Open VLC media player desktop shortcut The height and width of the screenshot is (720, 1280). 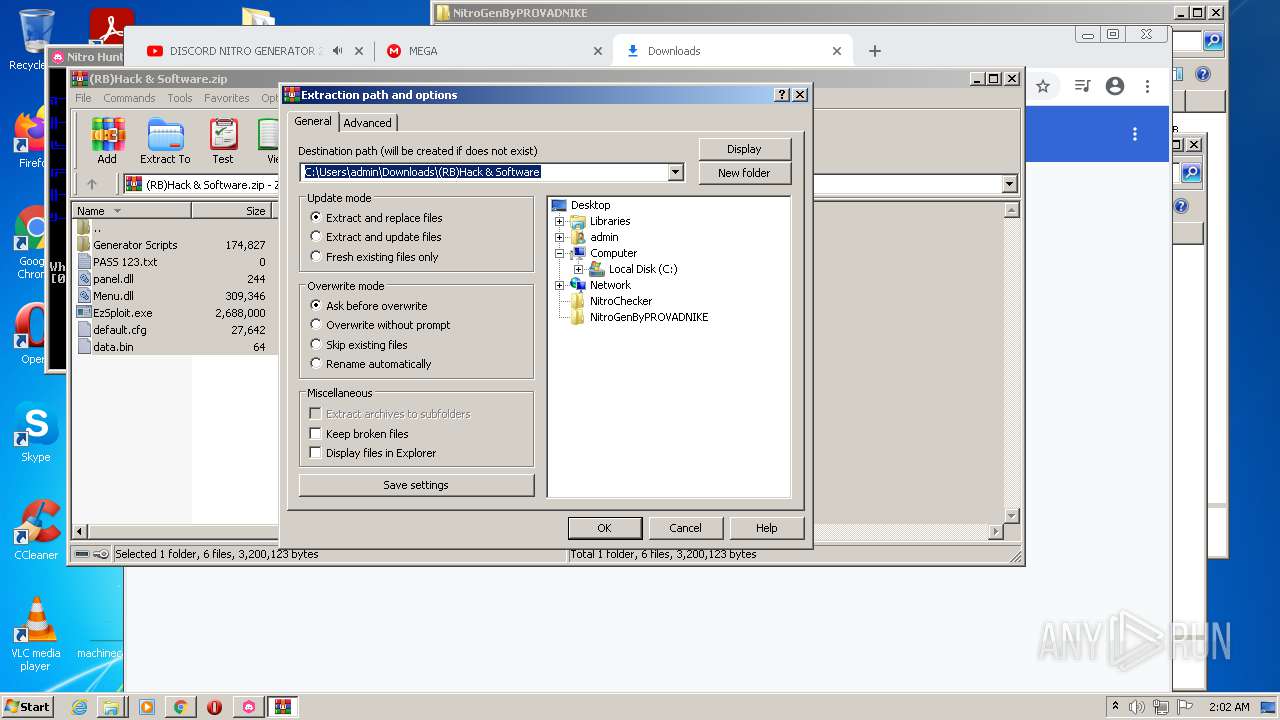(x=36, y=634)
